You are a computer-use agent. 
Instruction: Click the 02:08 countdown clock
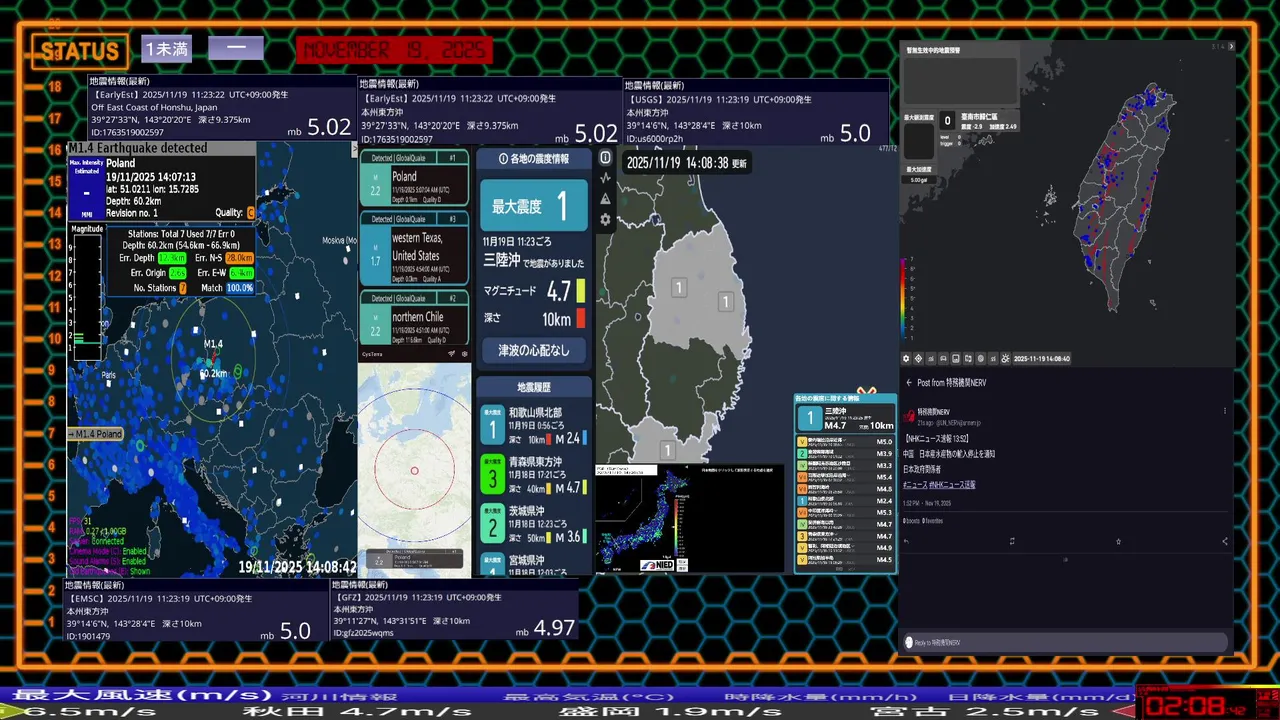tap(1185, 704)
